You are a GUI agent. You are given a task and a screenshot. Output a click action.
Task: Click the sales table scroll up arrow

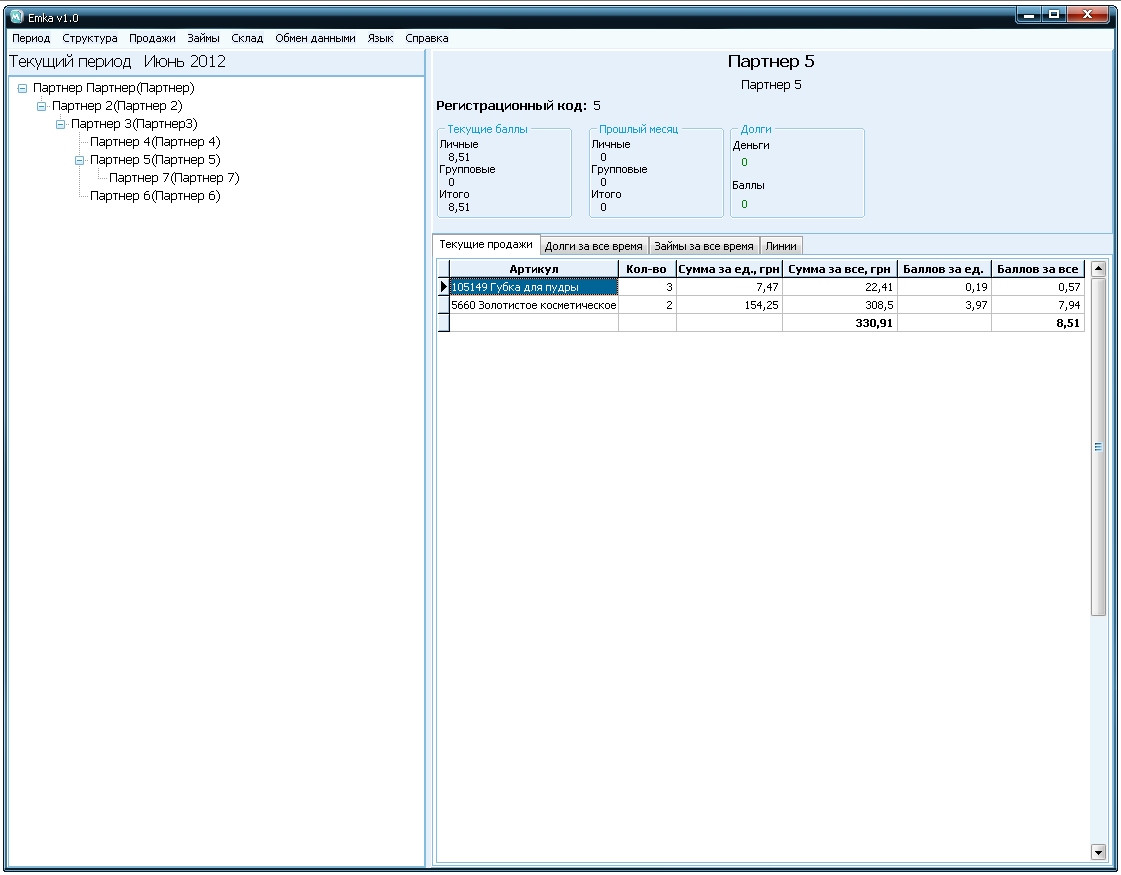click(x=1099, y=269)
